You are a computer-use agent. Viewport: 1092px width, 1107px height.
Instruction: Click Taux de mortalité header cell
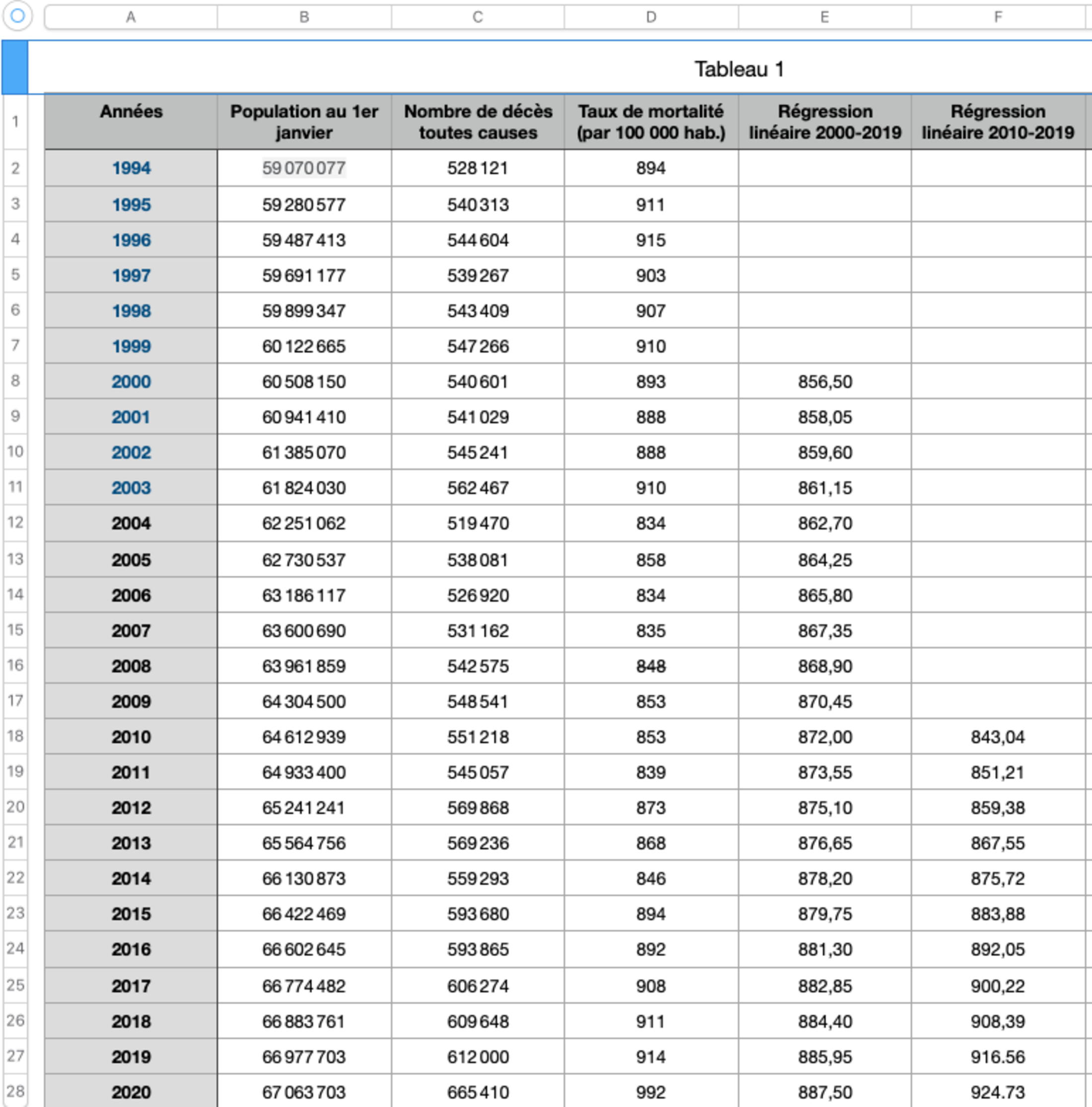[651, 122]
